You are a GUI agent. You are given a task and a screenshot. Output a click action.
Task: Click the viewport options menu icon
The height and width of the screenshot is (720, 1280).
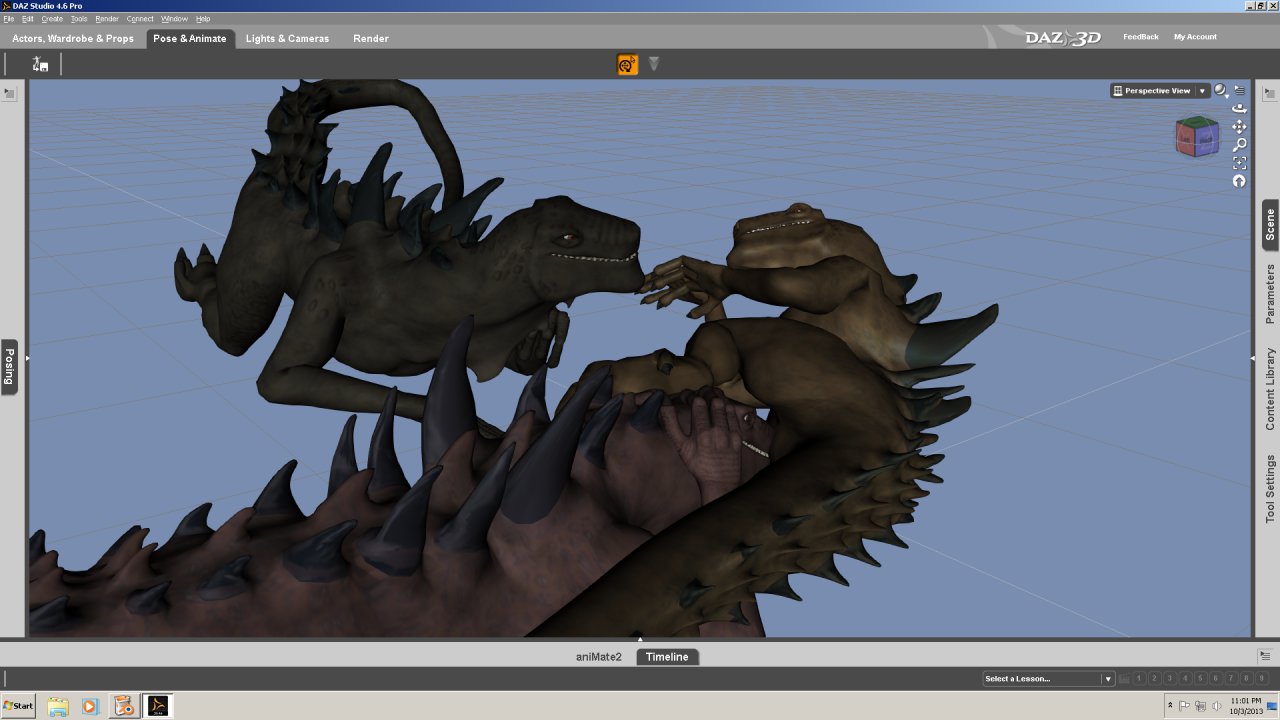click(1240, 90)
